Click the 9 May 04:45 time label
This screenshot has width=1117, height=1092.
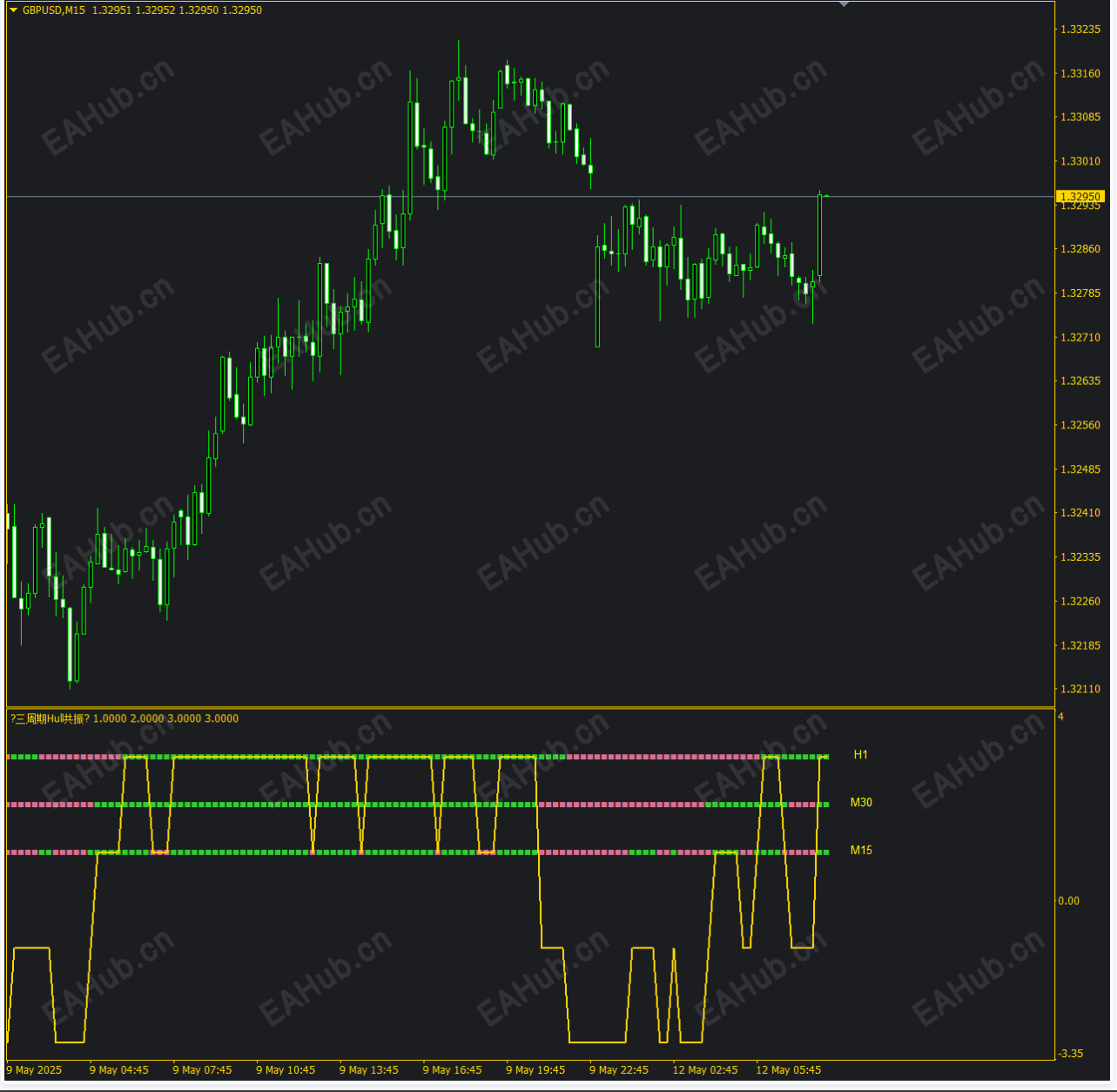[119, 1070]
